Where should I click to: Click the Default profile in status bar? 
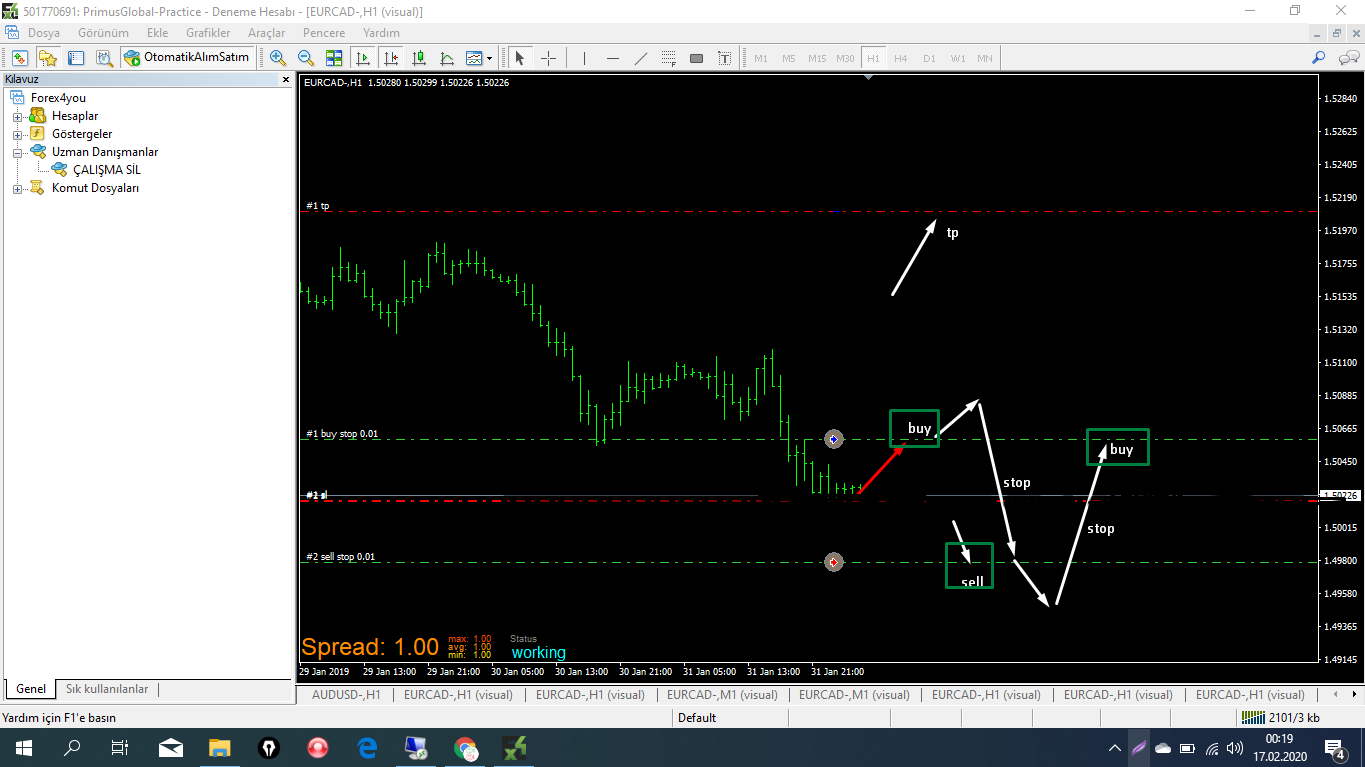697,717
